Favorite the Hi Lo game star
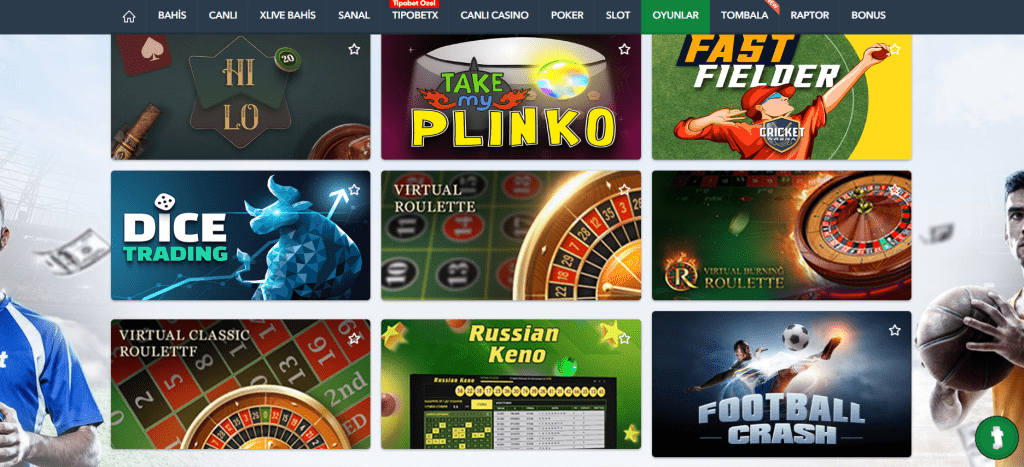1024x467 pixels. 354,49
